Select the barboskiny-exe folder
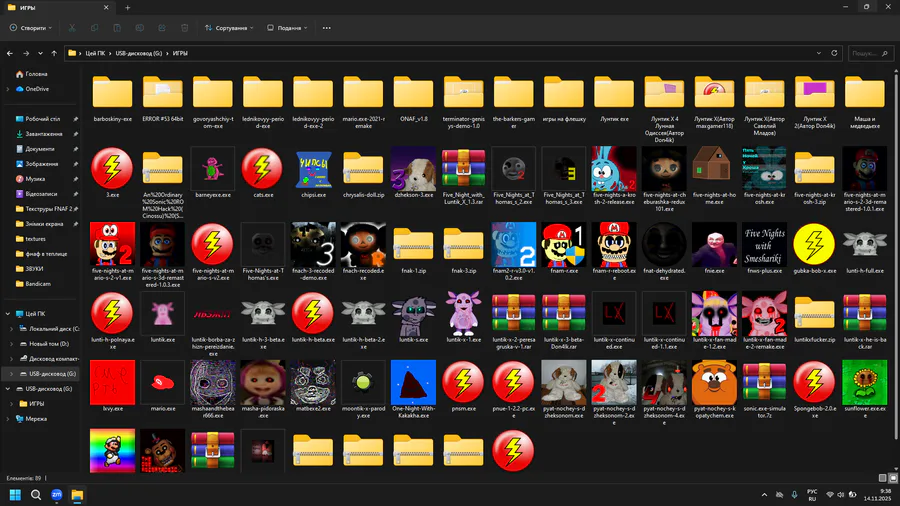 coord(112,92)
